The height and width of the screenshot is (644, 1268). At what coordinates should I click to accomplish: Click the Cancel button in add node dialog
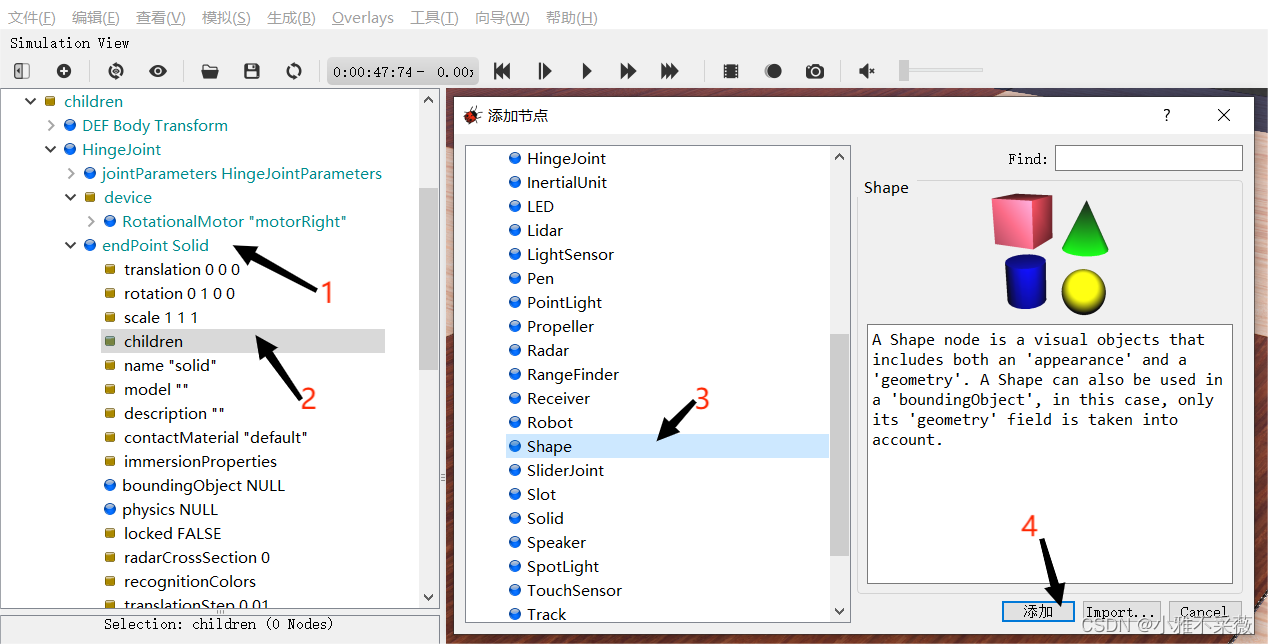tap(1203, 612)
